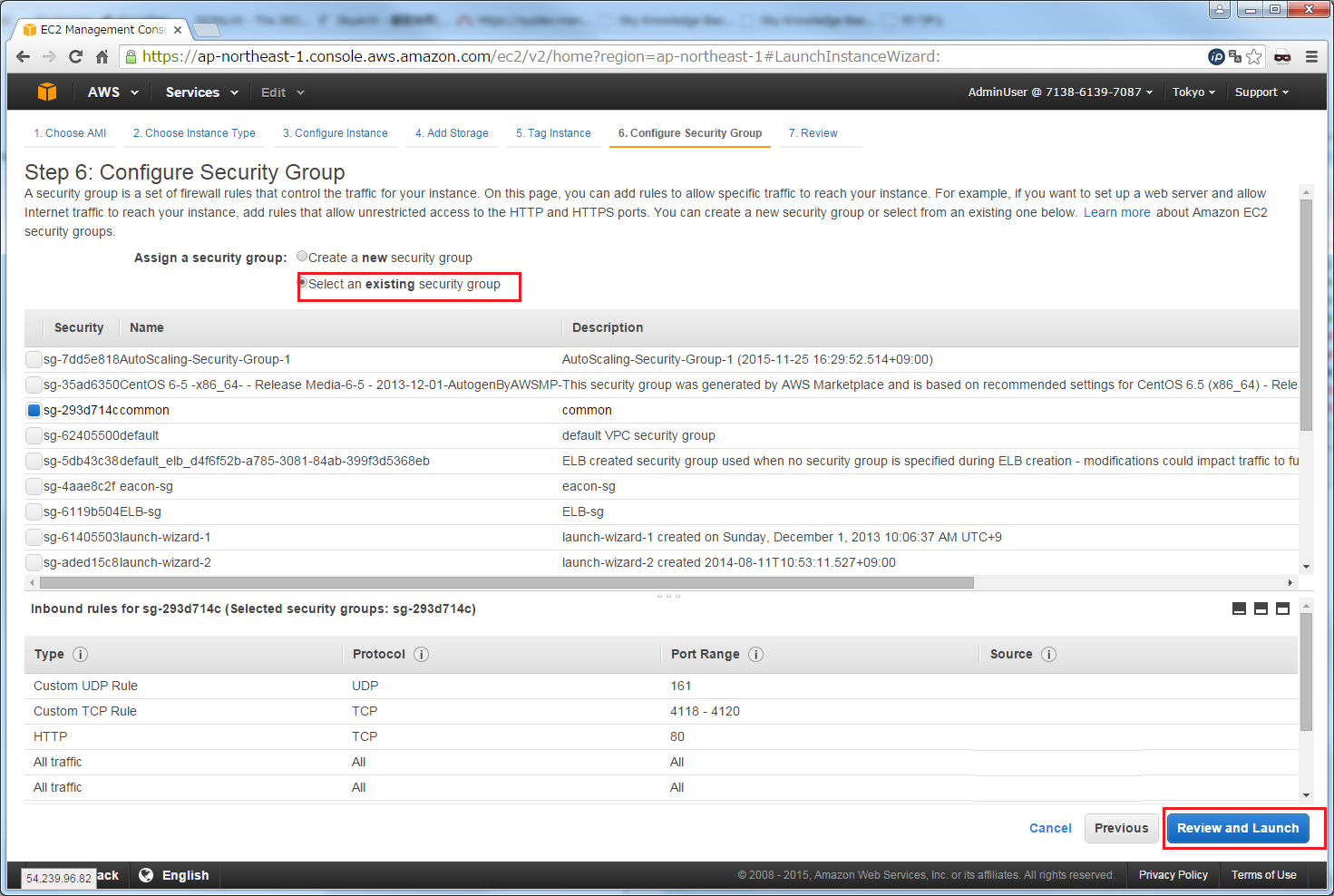Click the Previous button

tap(1121, 828)
